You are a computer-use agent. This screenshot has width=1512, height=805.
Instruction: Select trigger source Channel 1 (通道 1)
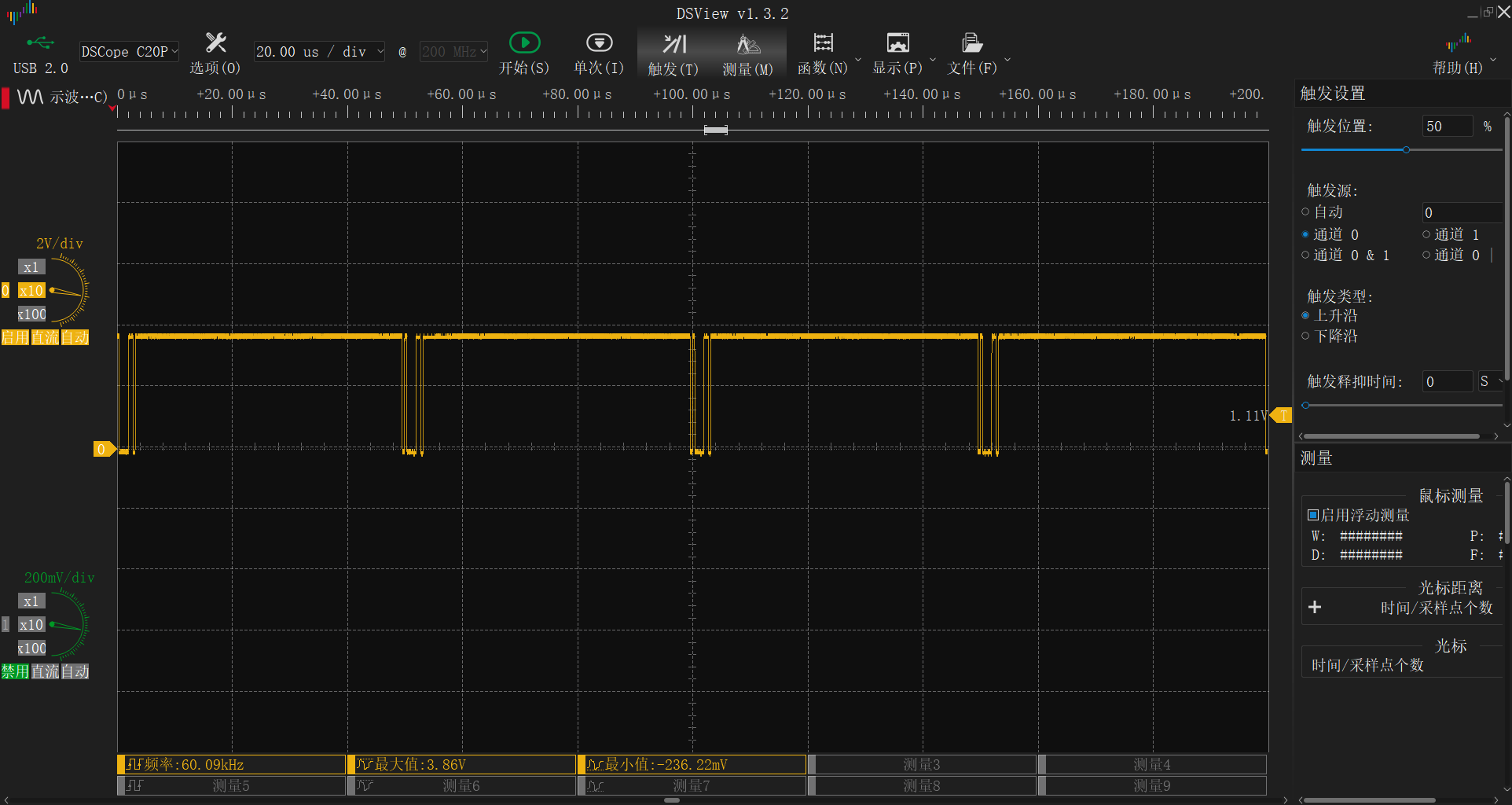point(1426,234)
